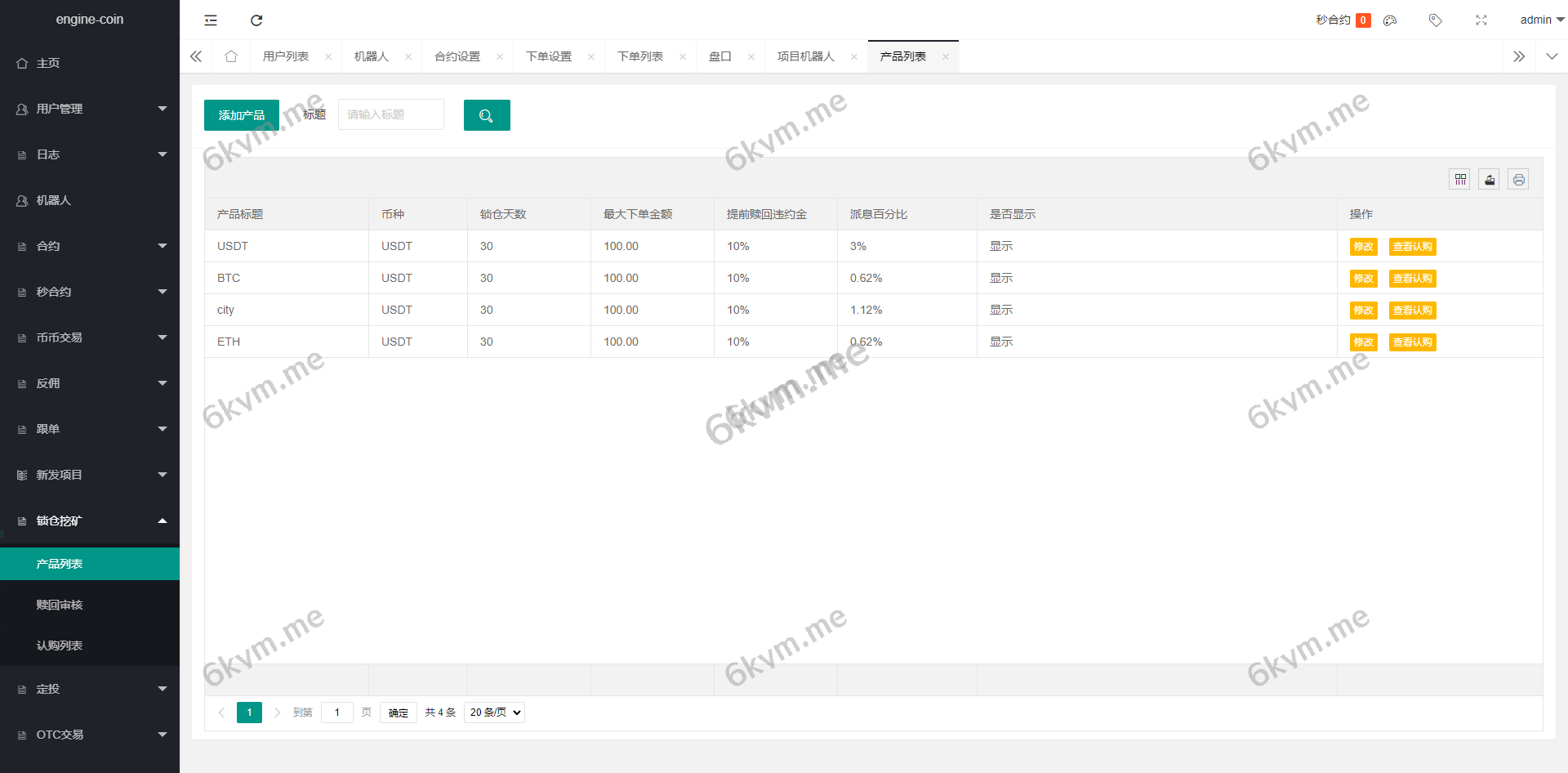Enter fullscreen mode using the expand icon

tap(1481, 20)
